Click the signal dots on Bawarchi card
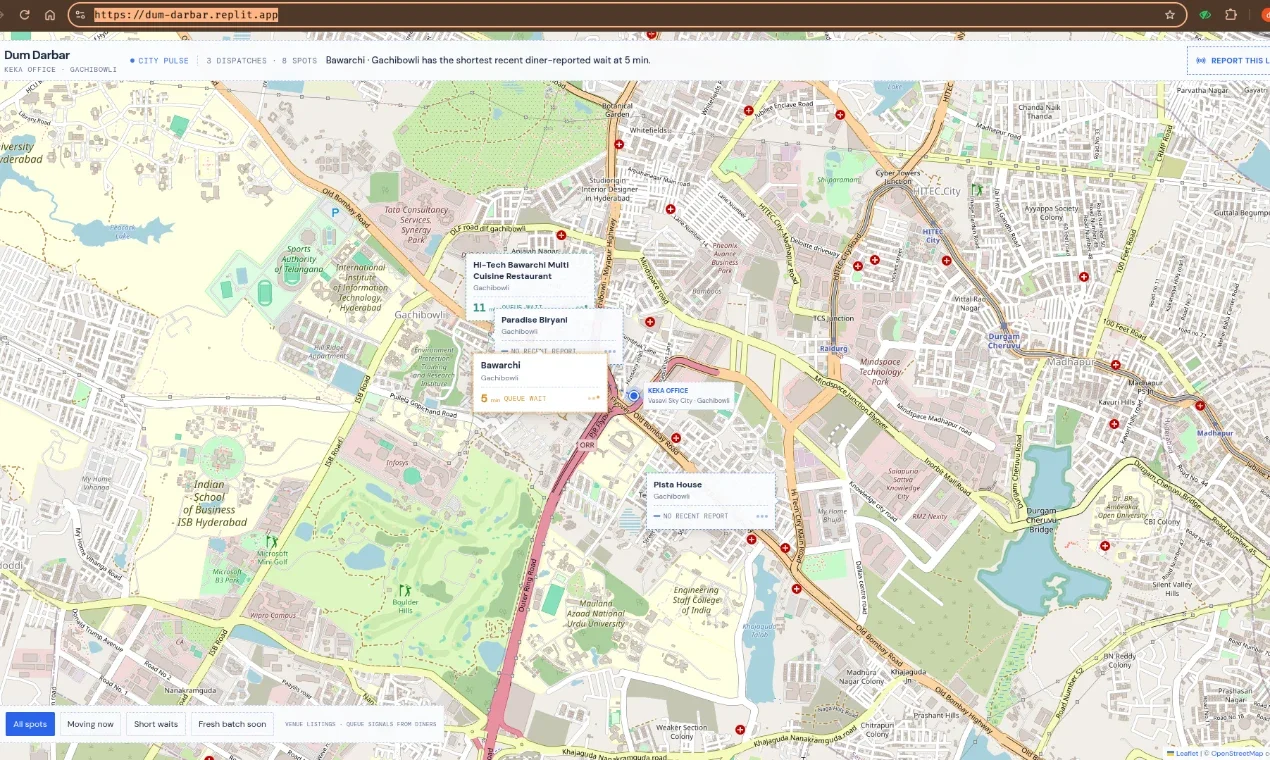This screenshot has height=760, width=1270. pyautogui.click(x=593, y=398)
